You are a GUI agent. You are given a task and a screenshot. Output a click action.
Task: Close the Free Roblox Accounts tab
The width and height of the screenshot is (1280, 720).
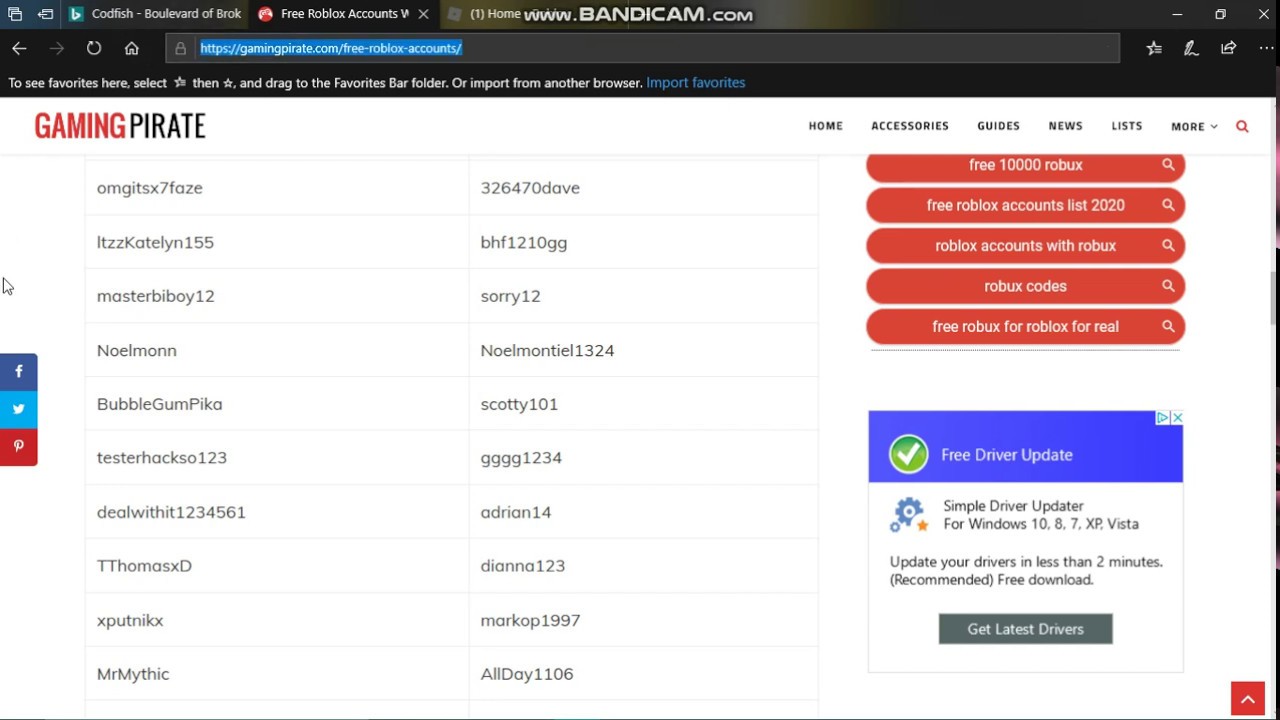pyautogui.click(x=423, y=14)
